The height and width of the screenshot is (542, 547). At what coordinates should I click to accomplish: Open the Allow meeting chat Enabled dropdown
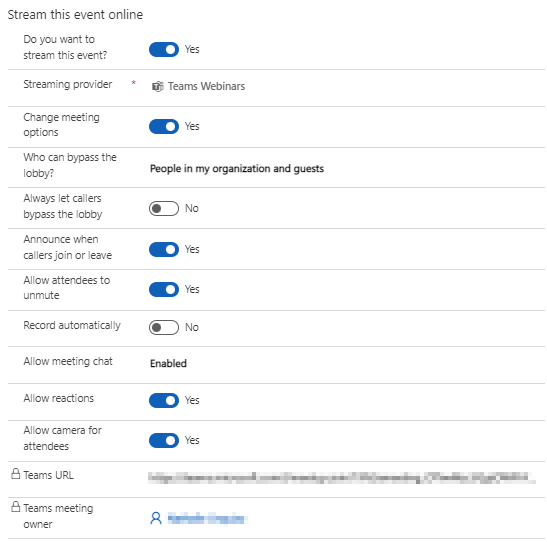click(168, 363)
